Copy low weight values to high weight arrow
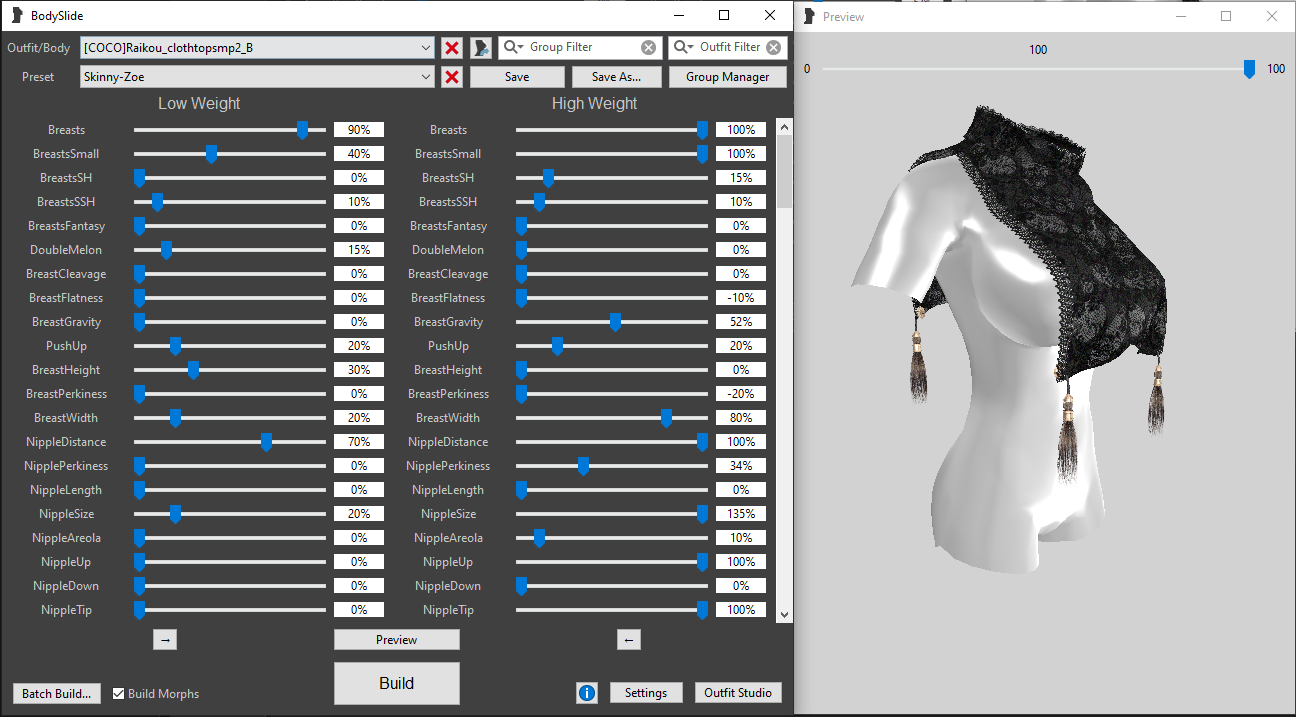 [166, 640]
